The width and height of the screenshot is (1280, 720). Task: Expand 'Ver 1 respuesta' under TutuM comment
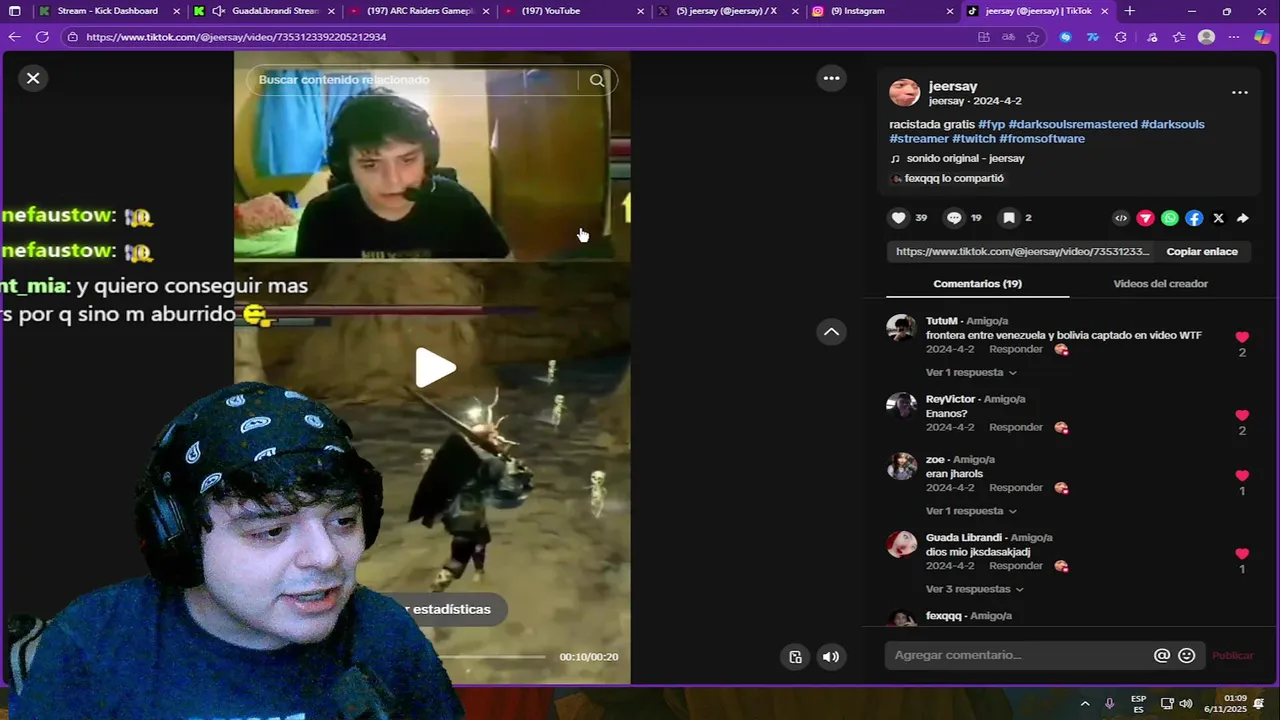971,373
